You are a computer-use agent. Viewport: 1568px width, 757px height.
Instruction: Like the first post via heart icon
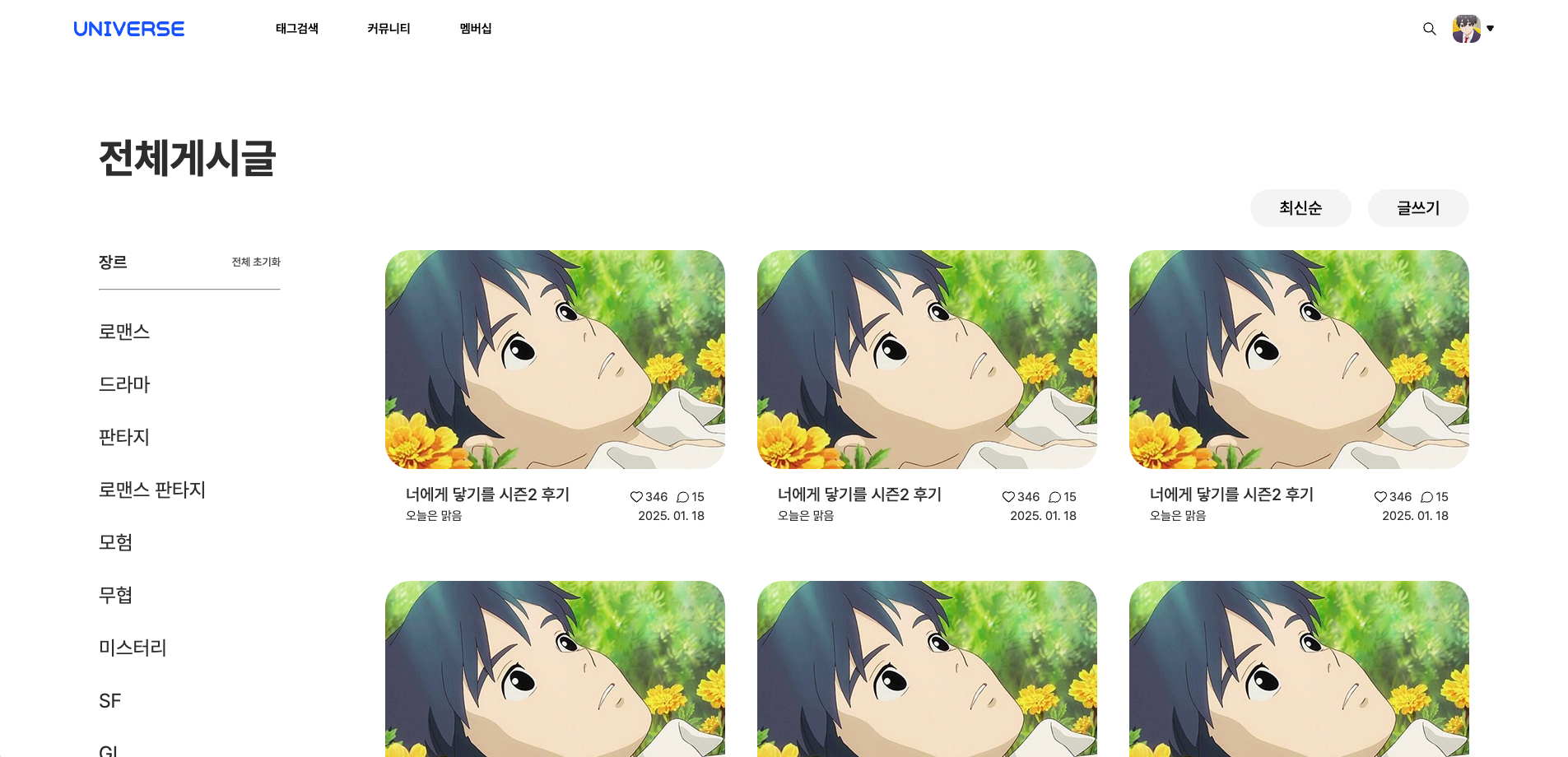636,497
